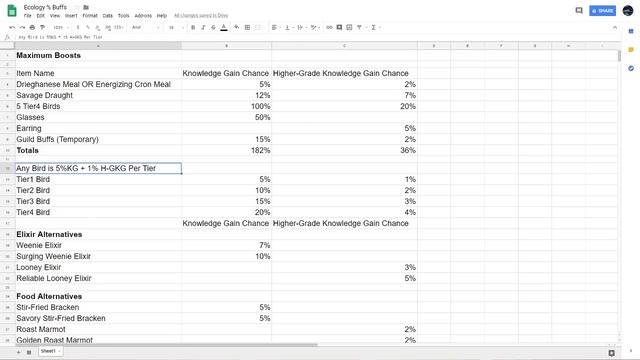Toggle strikethrough formatting
This screenshot has width=640, height=360.
pyautogui.click(x=213, y=27)
